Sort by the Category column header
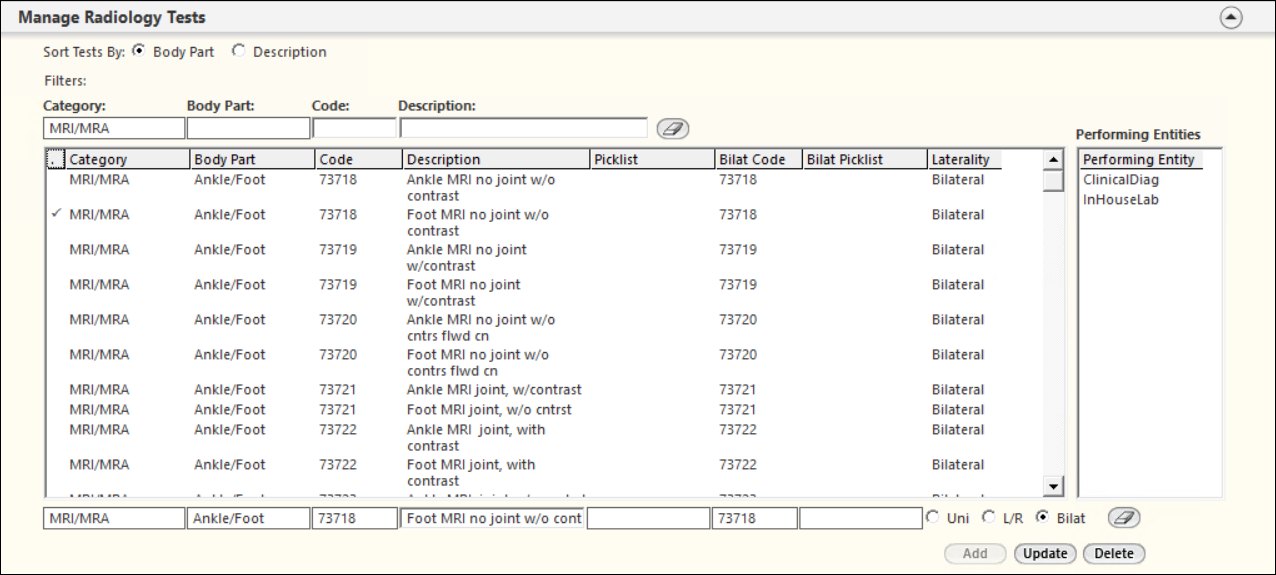Viewport: 1276px width, 575px height. tap(127, 159)
